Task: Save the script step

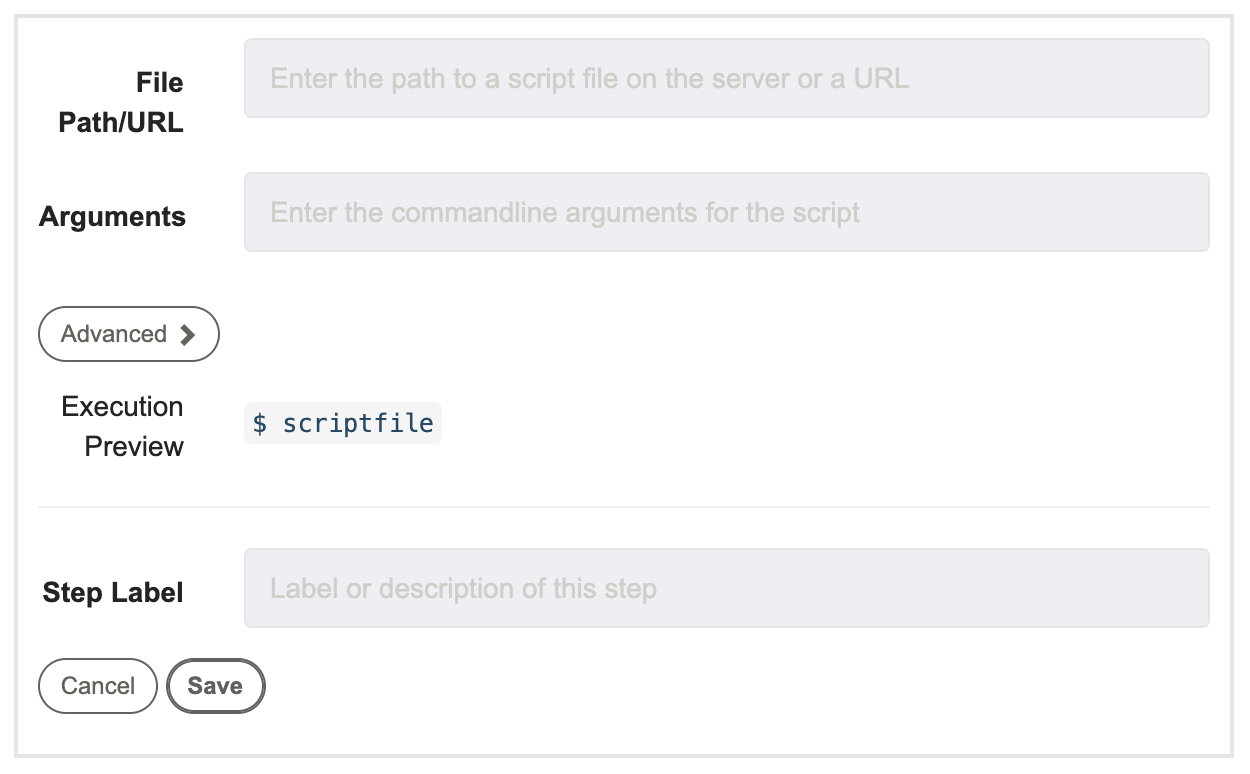Action: (x=215, y=686)
